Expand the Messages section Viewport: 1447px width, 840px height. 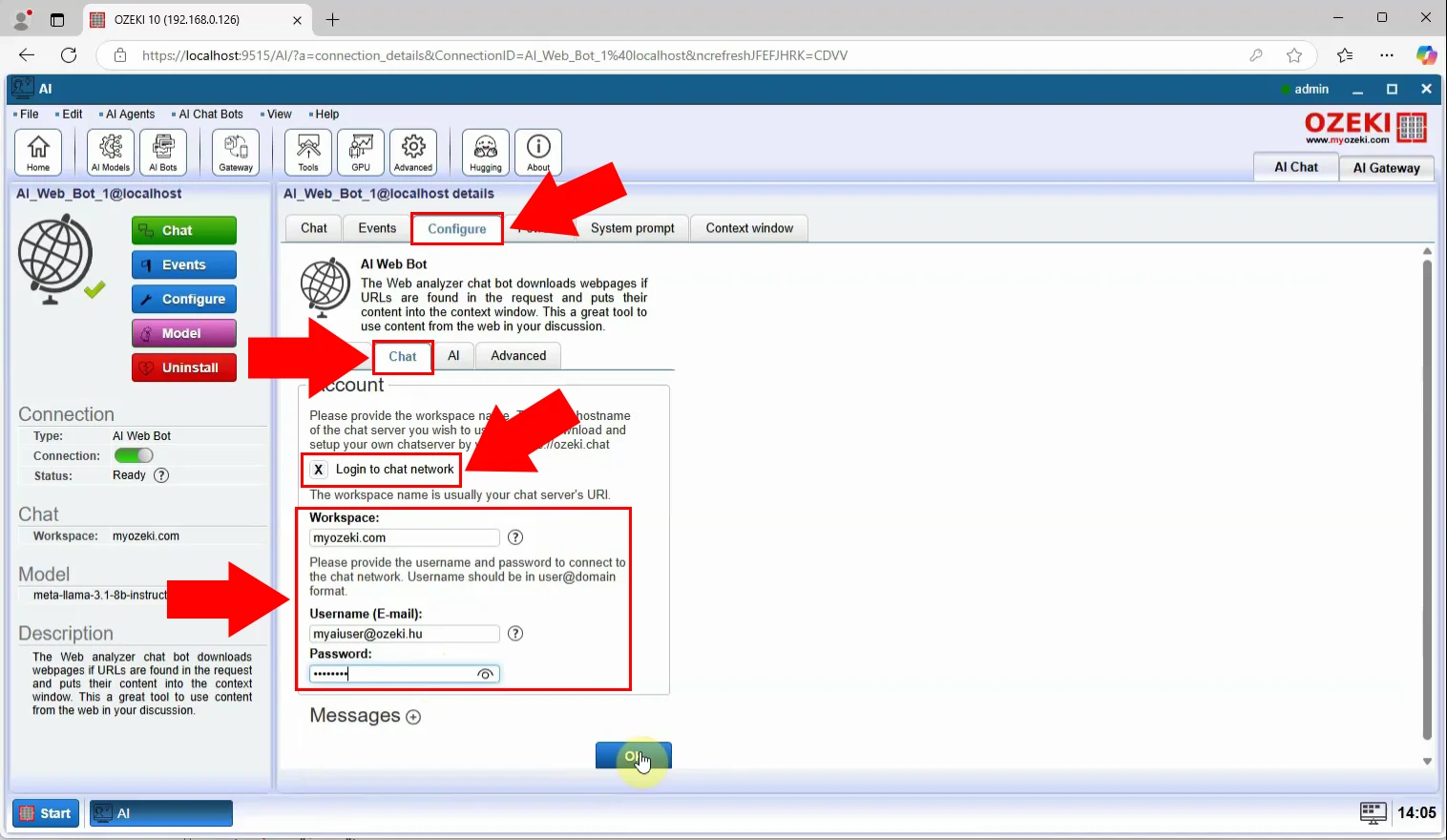[413, 717]
